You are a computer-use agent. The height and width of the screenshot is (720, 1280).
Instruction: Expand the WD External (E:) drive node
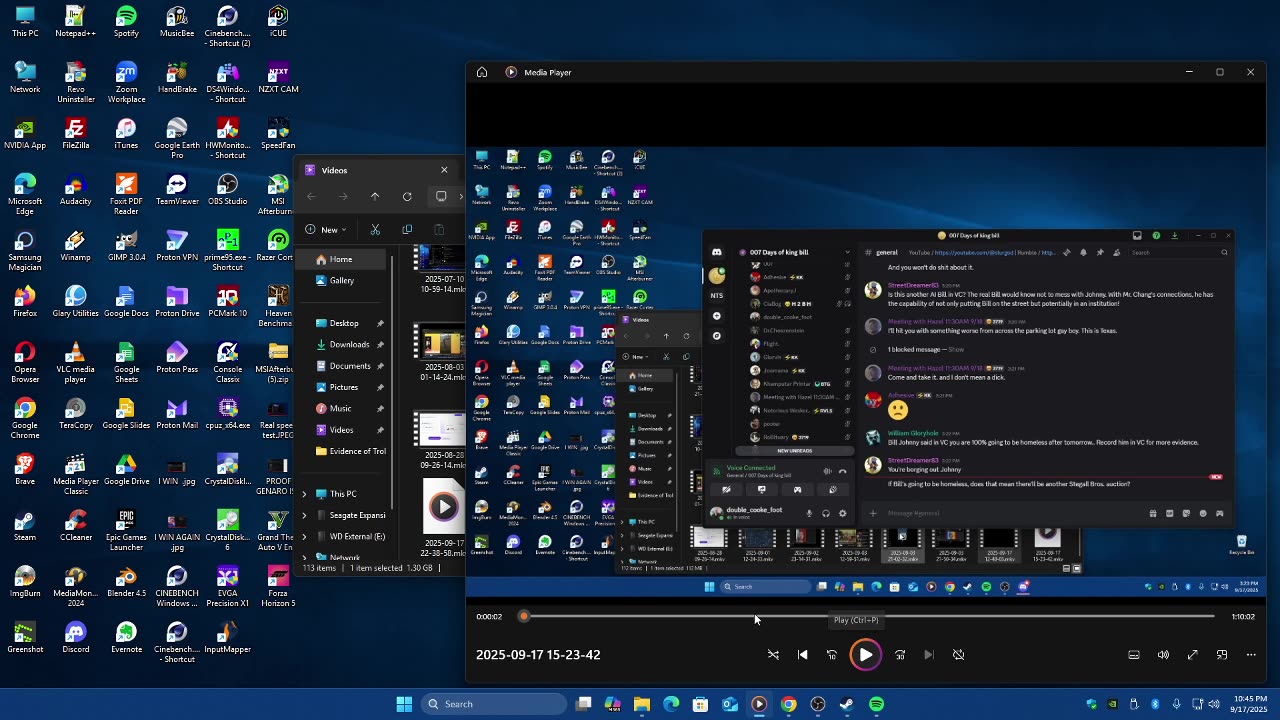pos(305,536)
